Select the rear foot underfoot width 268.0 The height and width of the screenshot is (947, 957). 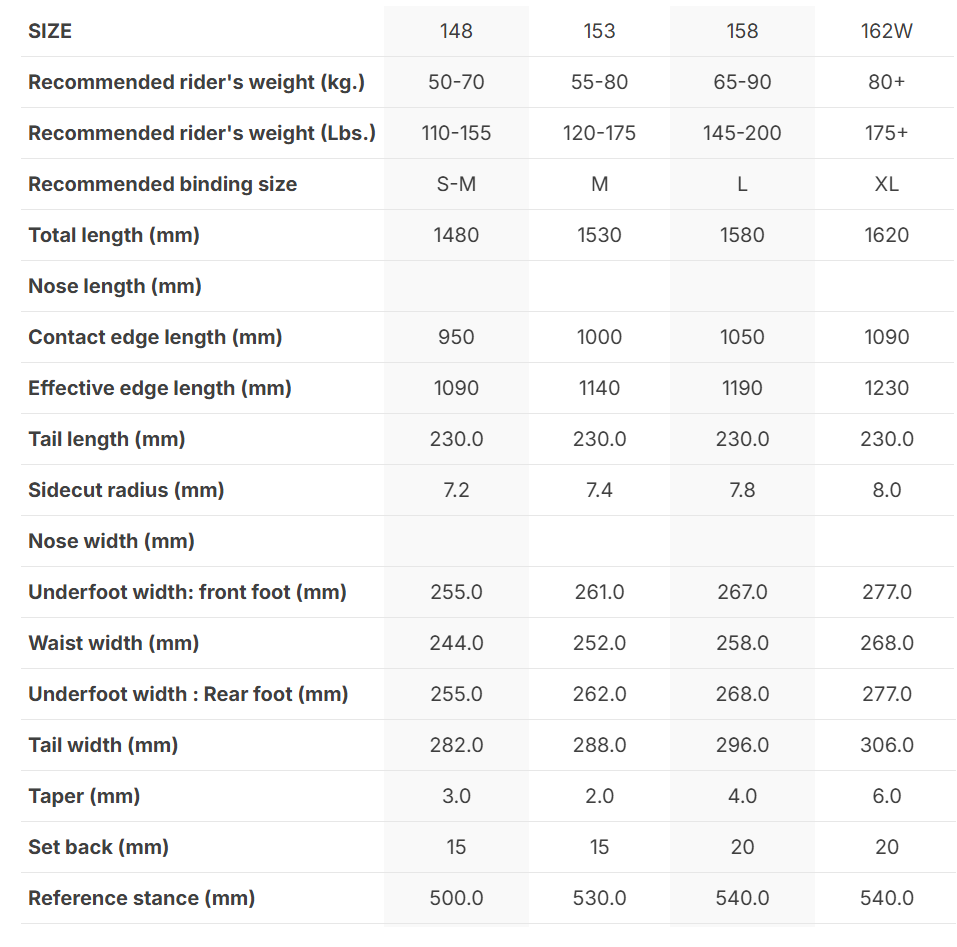coord(742,694)
